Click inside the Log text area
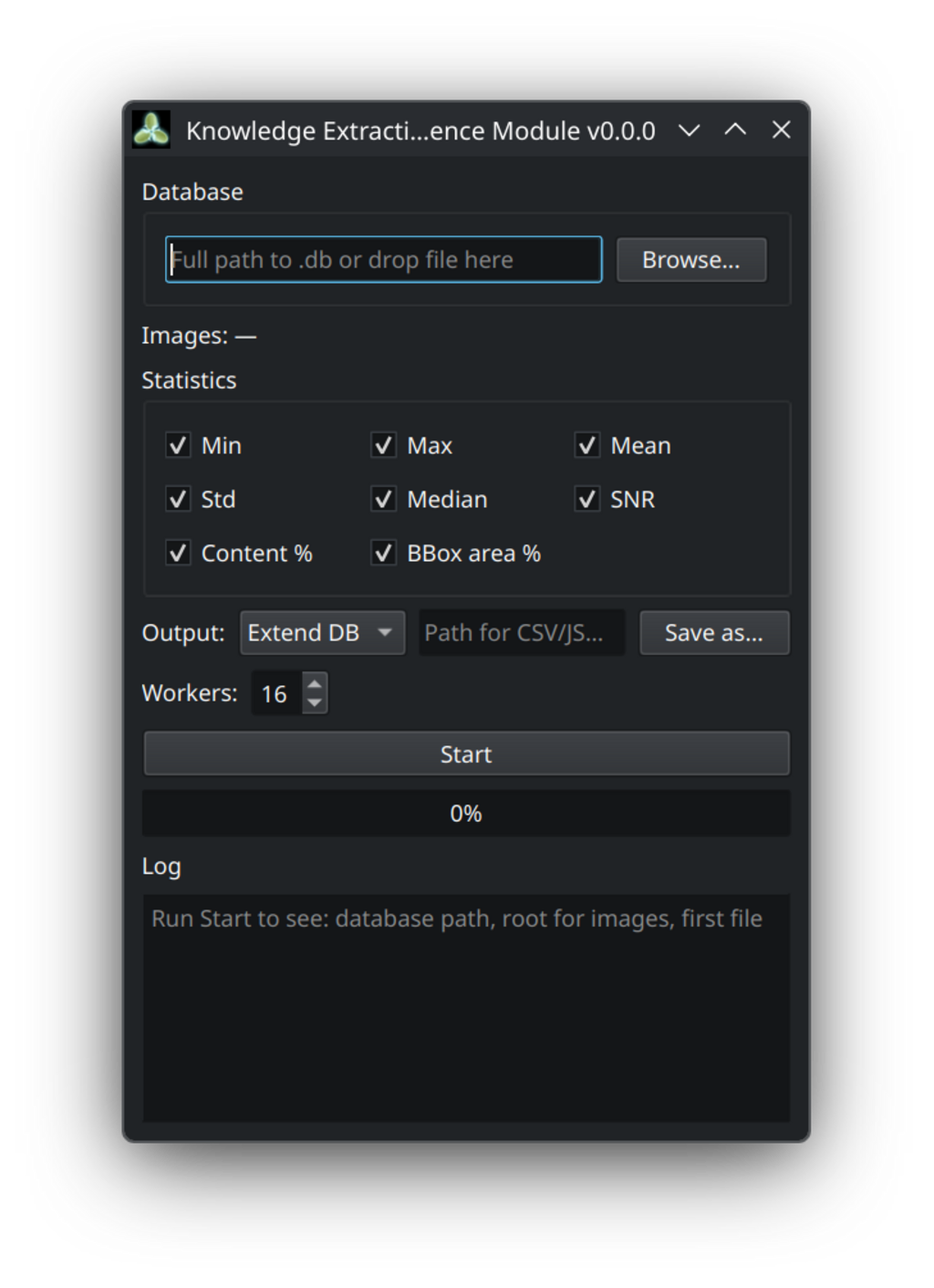 click(466, 1008)
